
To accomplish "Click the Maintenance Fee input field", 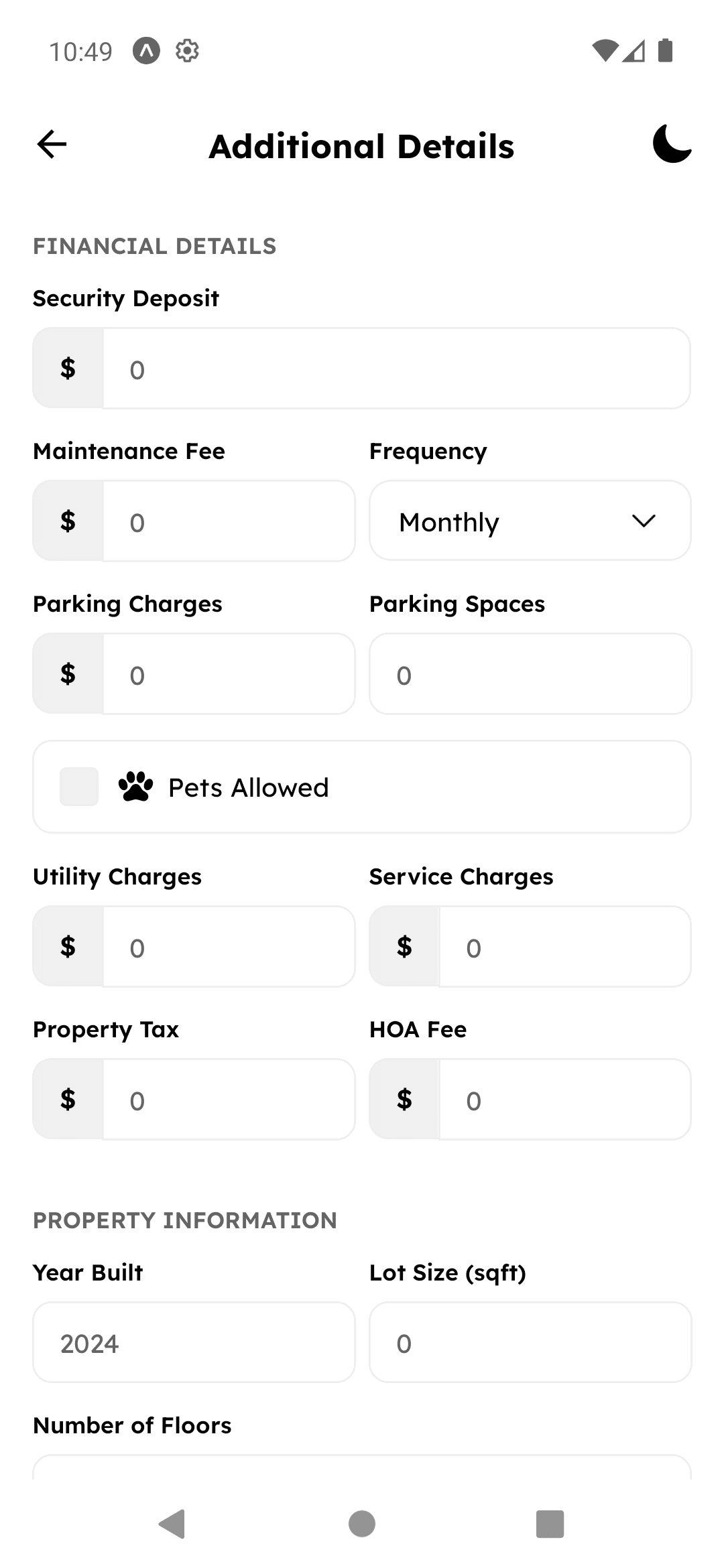I will pos(228,521).
